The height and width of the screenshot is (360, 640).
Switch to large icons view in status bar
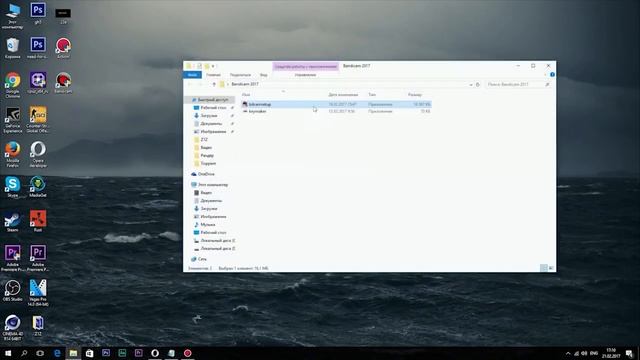point(551,268)
